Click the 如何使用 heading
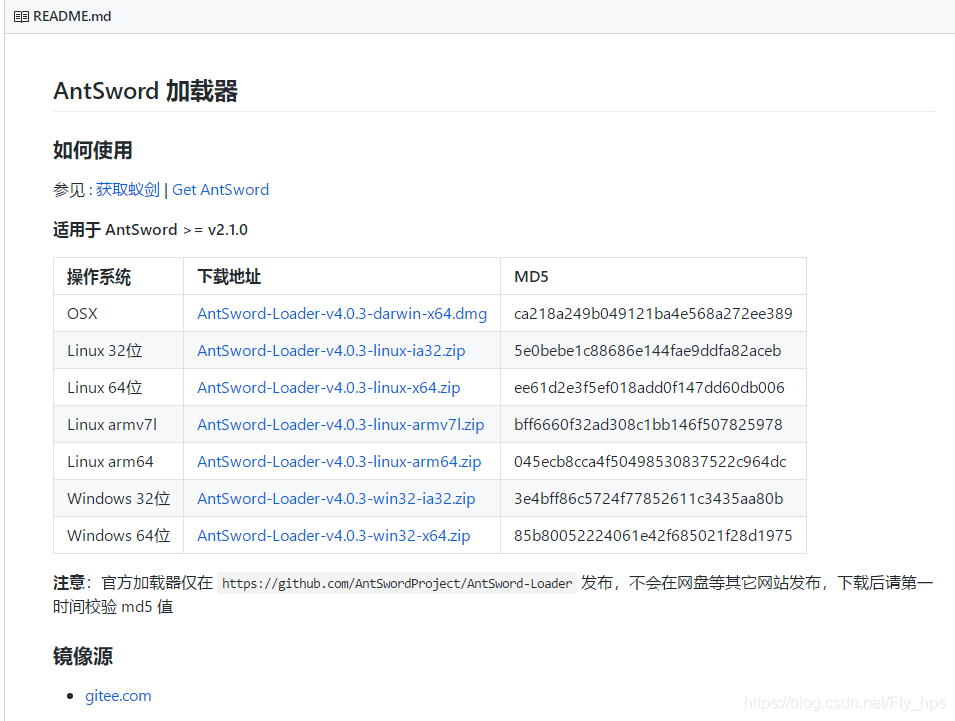 coord(93,150)
